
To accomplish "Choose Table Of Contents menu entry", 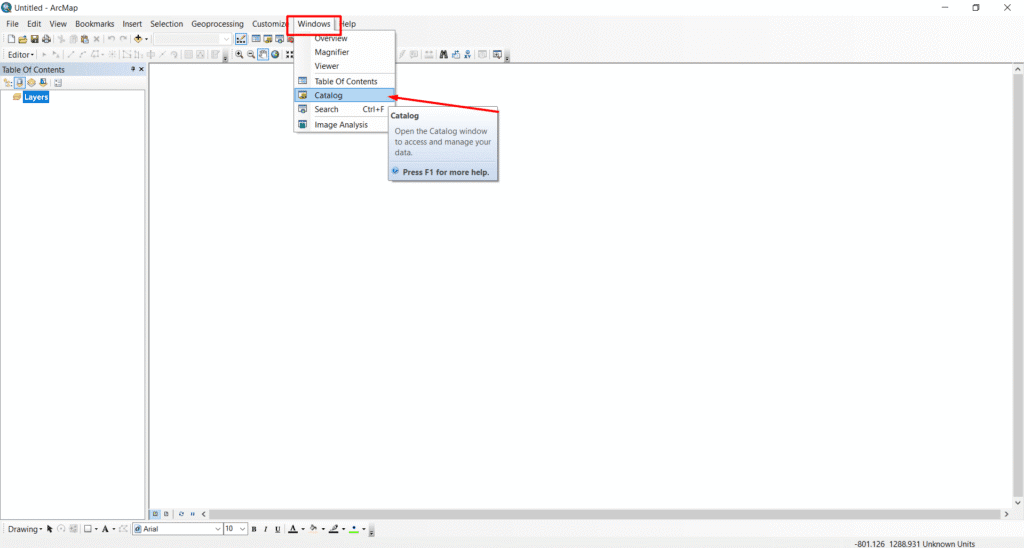I will pos(345,82).
